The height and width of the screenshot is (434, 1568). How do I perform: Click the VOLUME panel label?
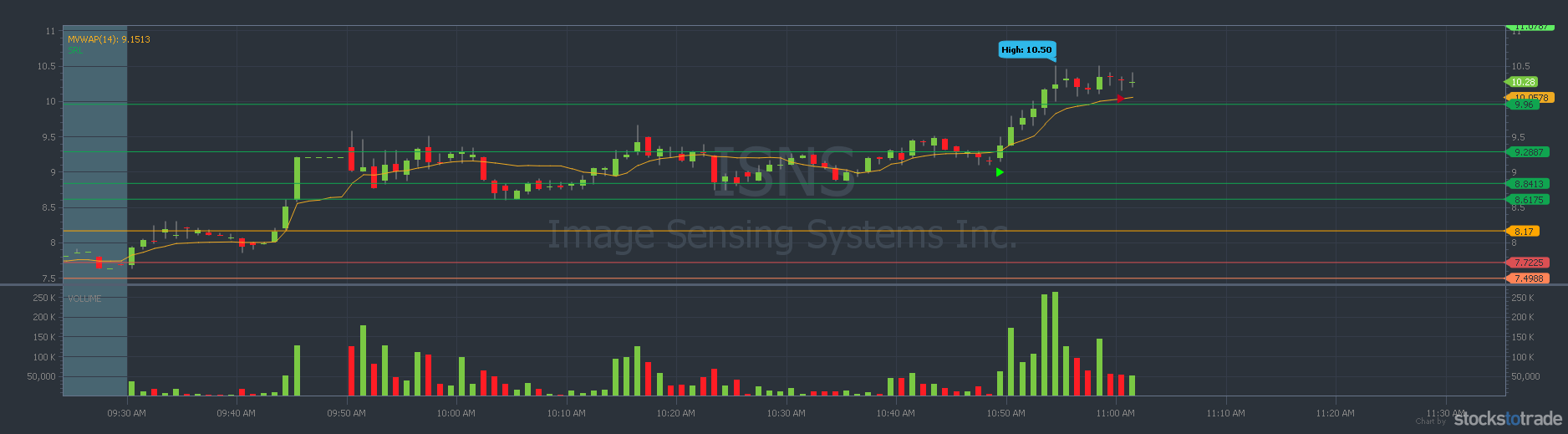(84, 299)
